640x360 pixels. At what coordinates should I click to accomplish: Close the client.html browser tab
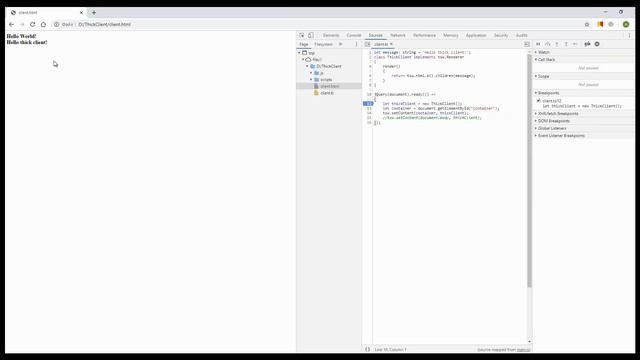[x=81, y=13]
